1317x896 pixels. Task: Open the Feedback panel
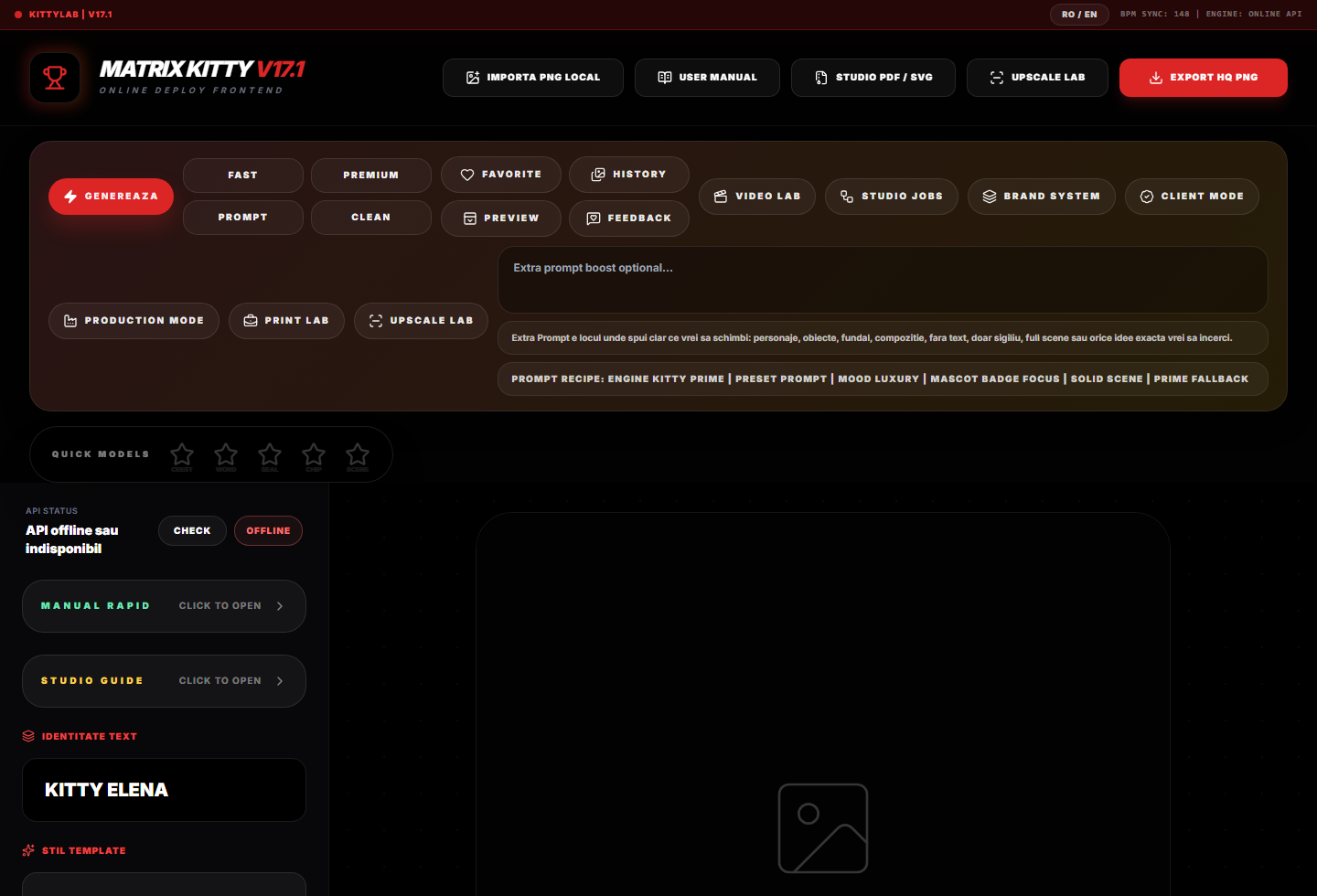[629, 219]
